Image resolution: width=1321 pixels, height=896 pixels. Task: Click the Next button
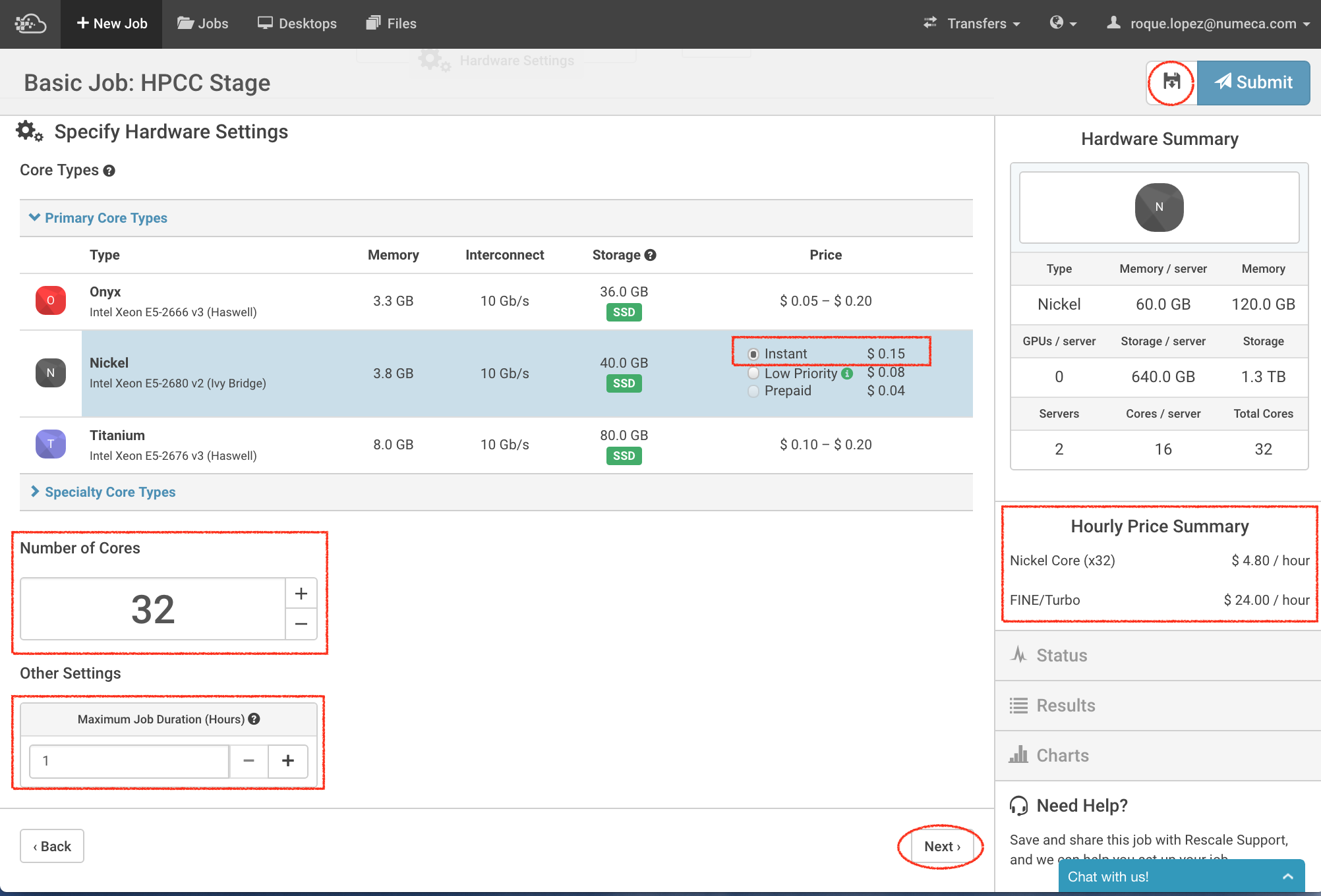click(x=941, y=847)
